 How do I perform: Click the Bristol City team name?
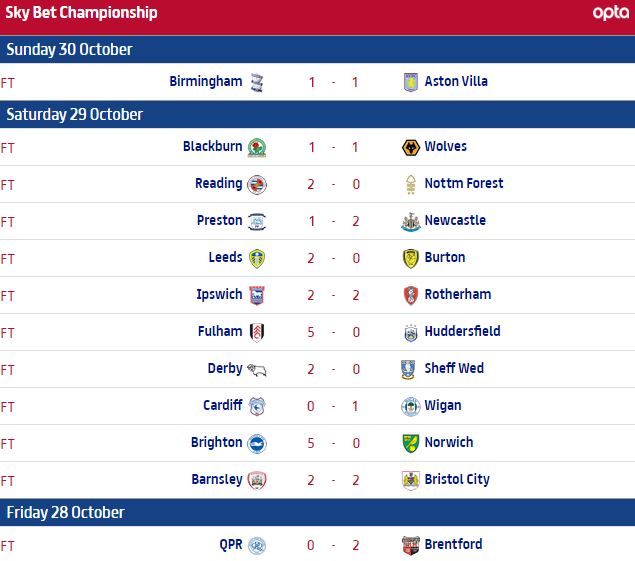[x=457, y=480]
